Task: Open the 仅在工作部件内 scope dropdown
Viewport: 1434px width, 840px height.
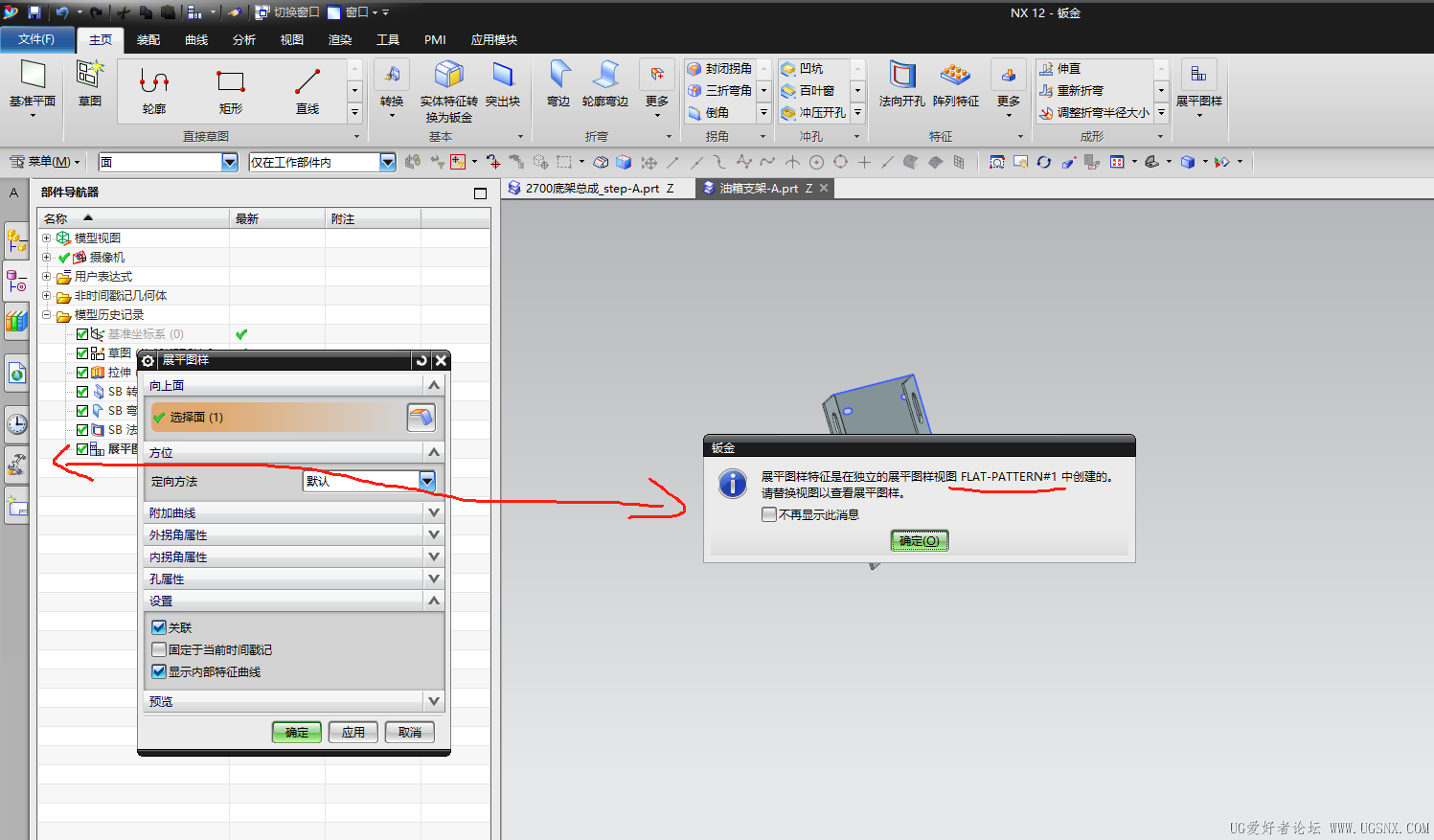Action: point(388,162)
